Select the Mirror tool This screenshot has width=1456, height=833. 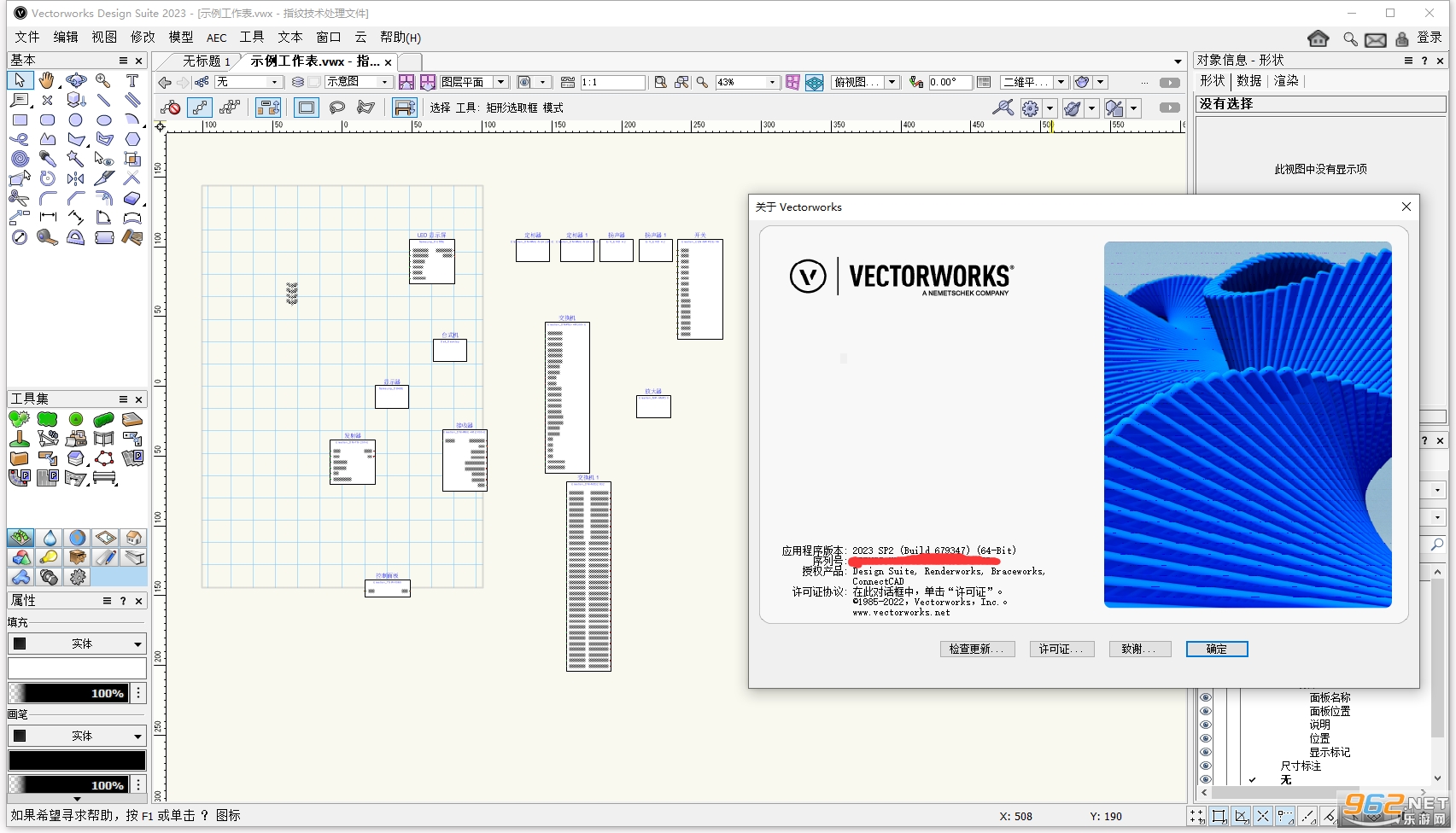point(76,178)
